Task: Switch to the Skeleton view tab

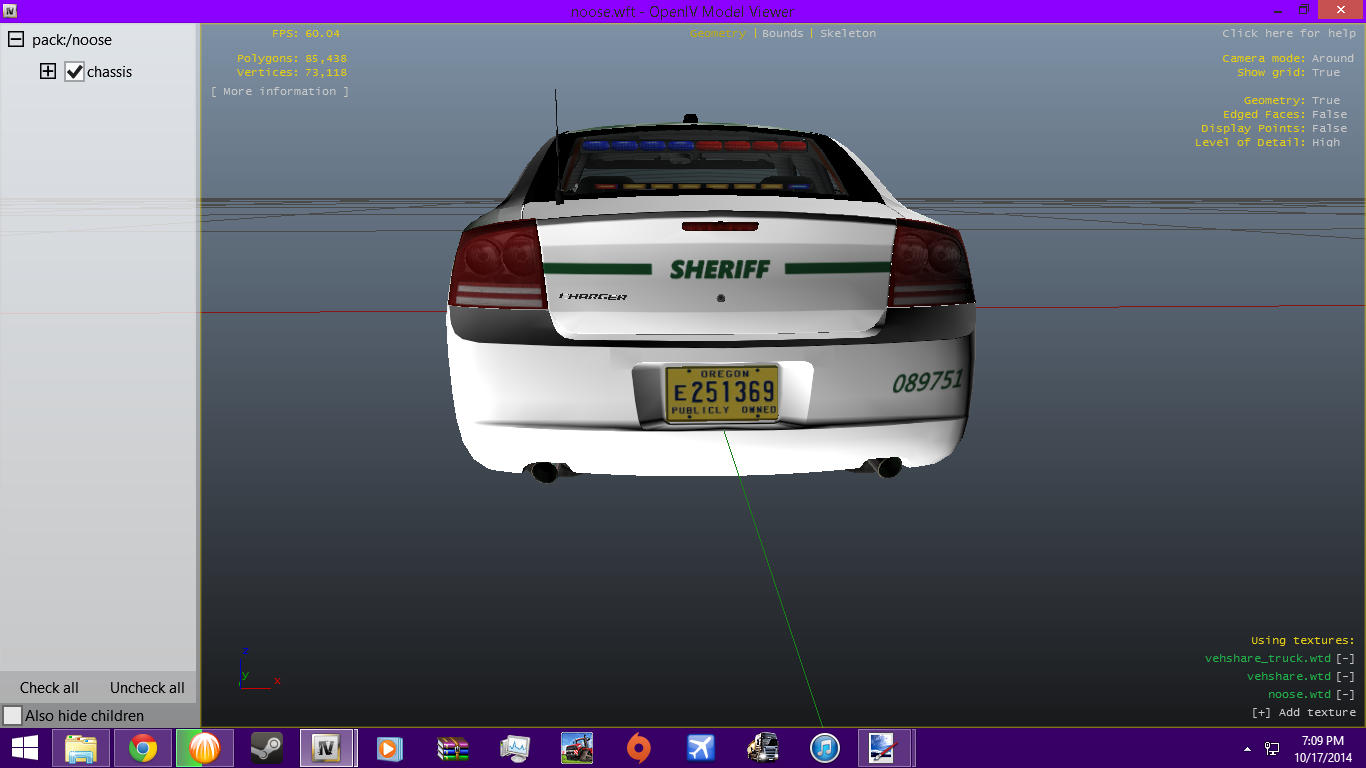Action: (x=848, y=34)
